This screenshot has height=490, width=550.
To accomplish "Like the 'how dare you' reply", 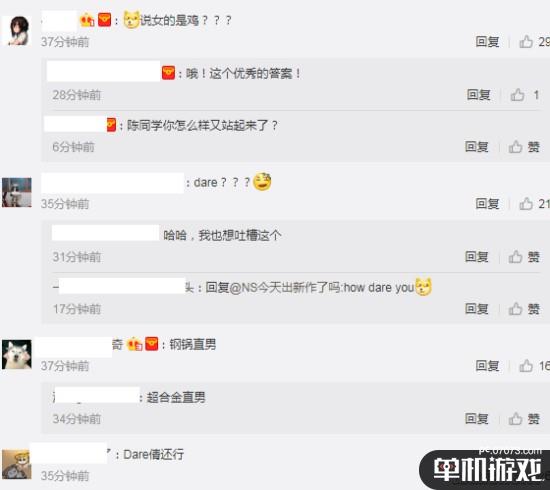I will click(x=516, y=309).
